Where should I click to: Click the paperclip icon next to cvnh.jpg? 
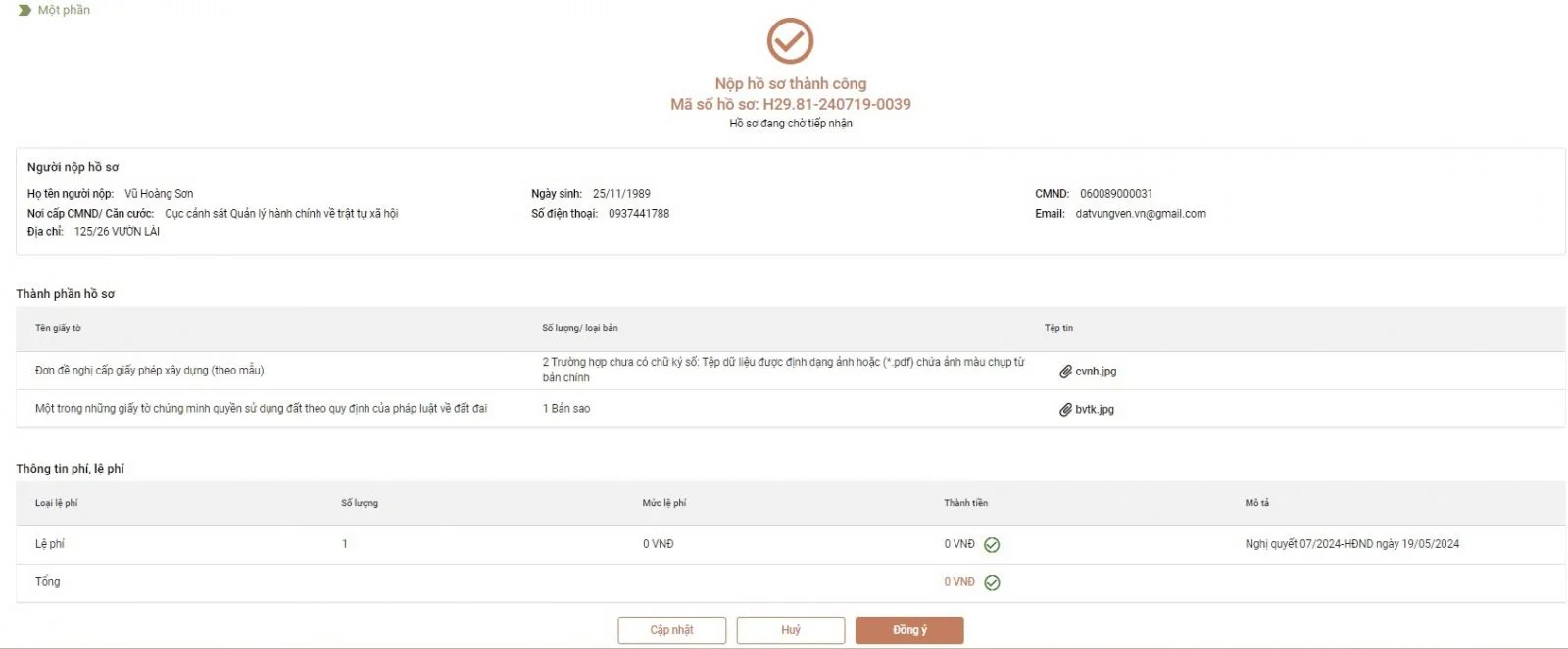coord(1065,372)
